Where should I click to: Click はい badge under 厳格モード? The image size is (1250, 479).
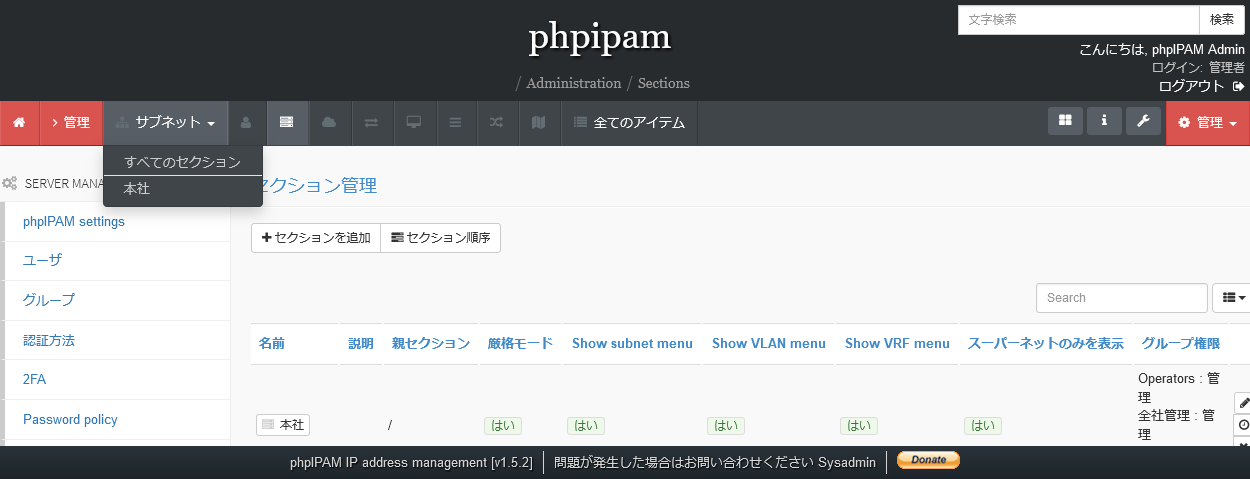click(503, 425)
